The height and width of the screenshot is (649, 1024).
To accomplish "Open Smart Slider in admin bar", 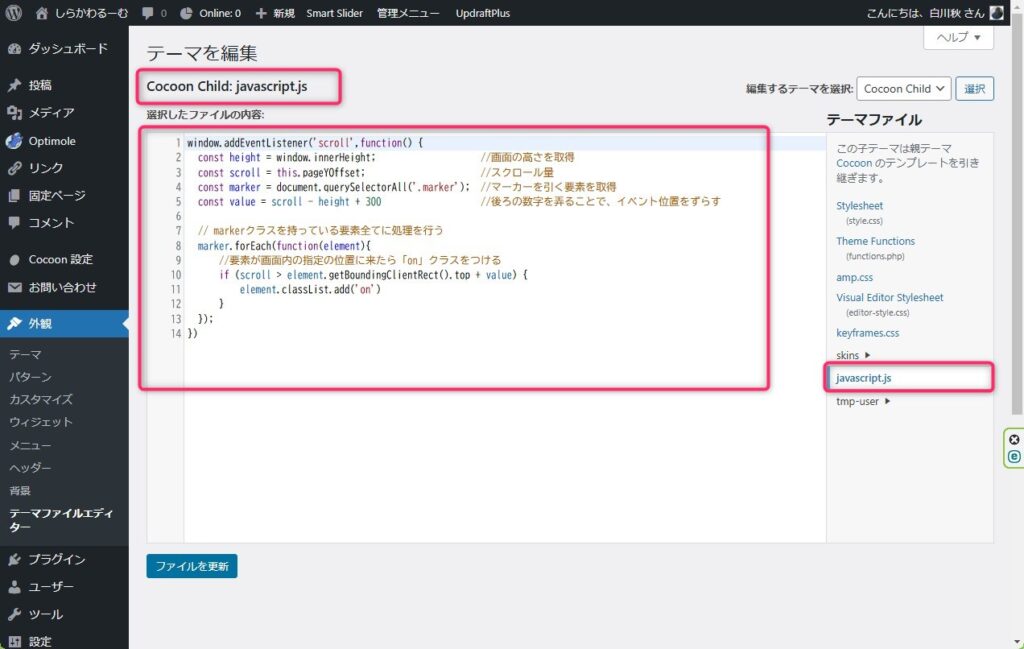I will (336, 13).
